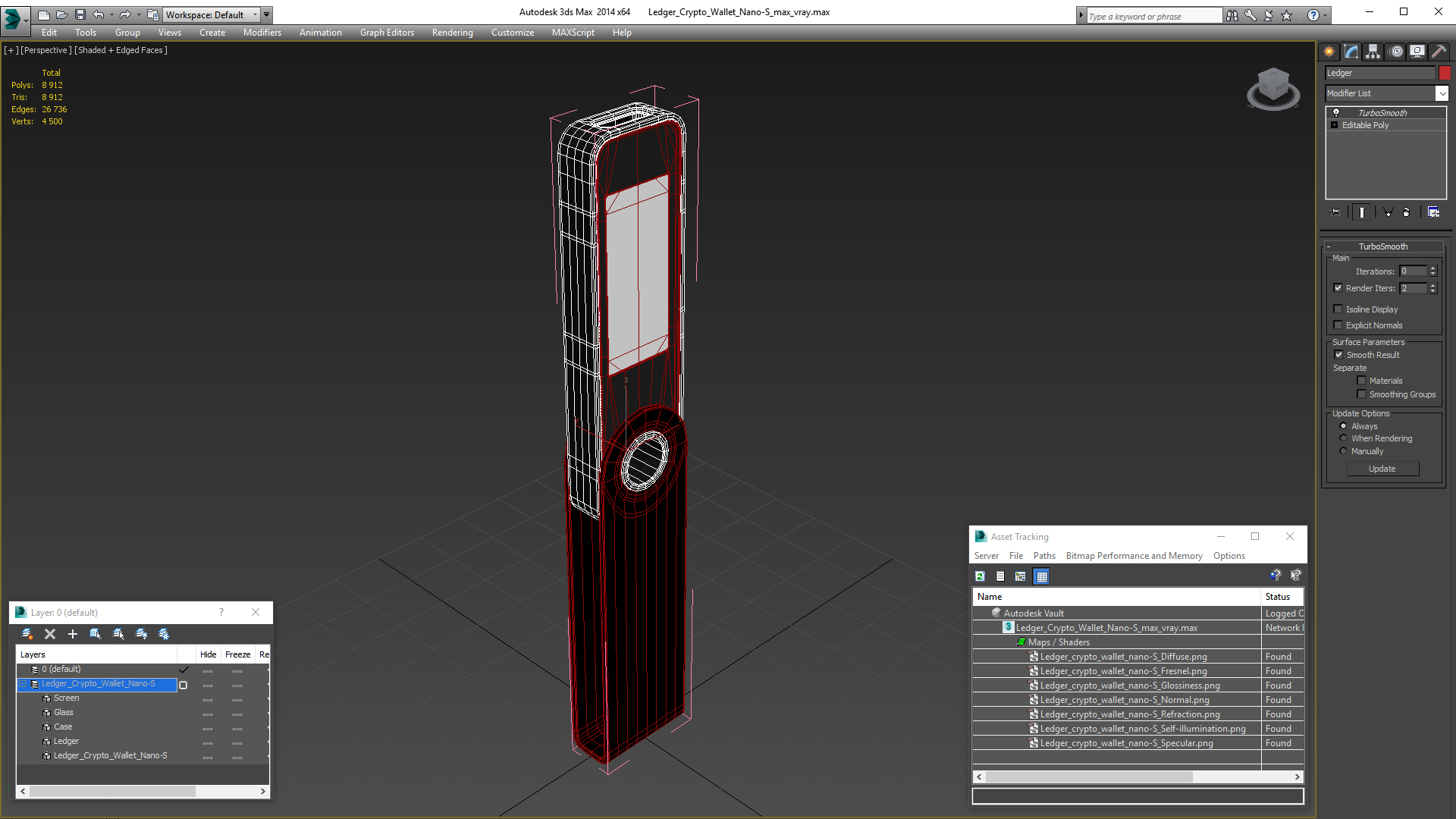Open the Graph Editors menu
This screenshot has height=819, width=1456.
[387, 33]
